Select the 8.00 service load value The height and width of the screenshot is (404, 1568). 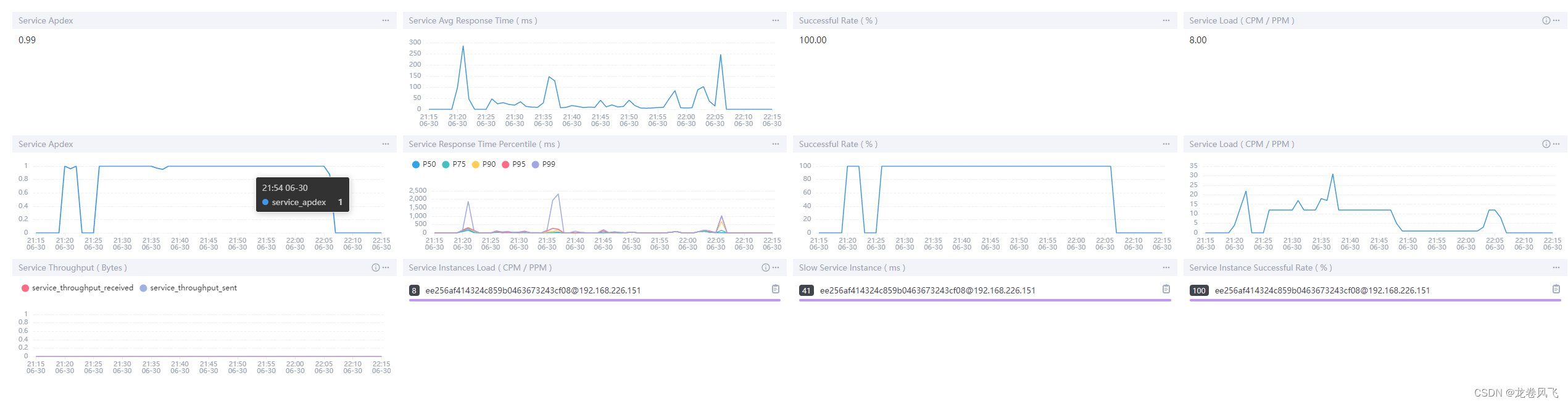click(1198, 40)
